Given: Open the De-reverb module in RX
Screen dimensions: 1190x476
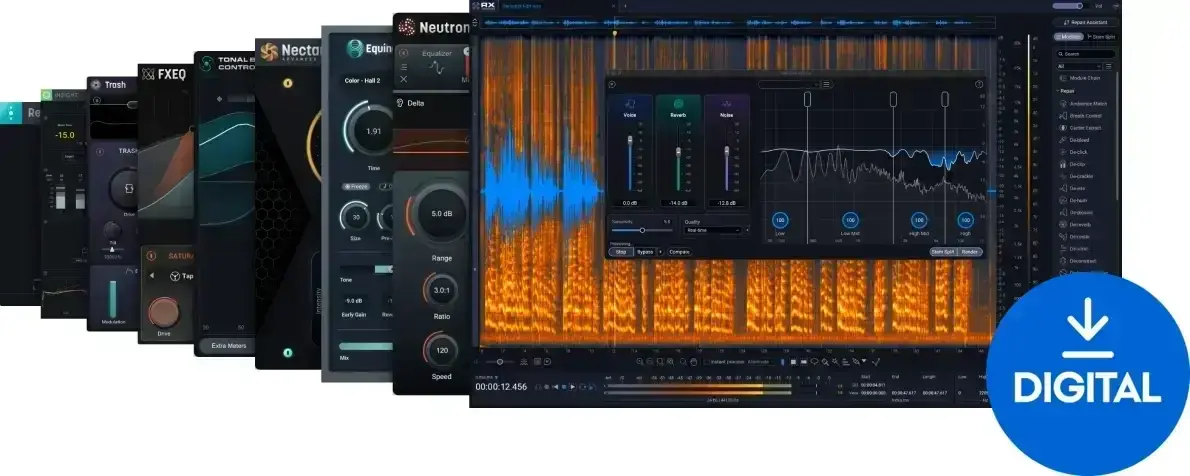Looking at the screenshot, I should pos(1075,225).
